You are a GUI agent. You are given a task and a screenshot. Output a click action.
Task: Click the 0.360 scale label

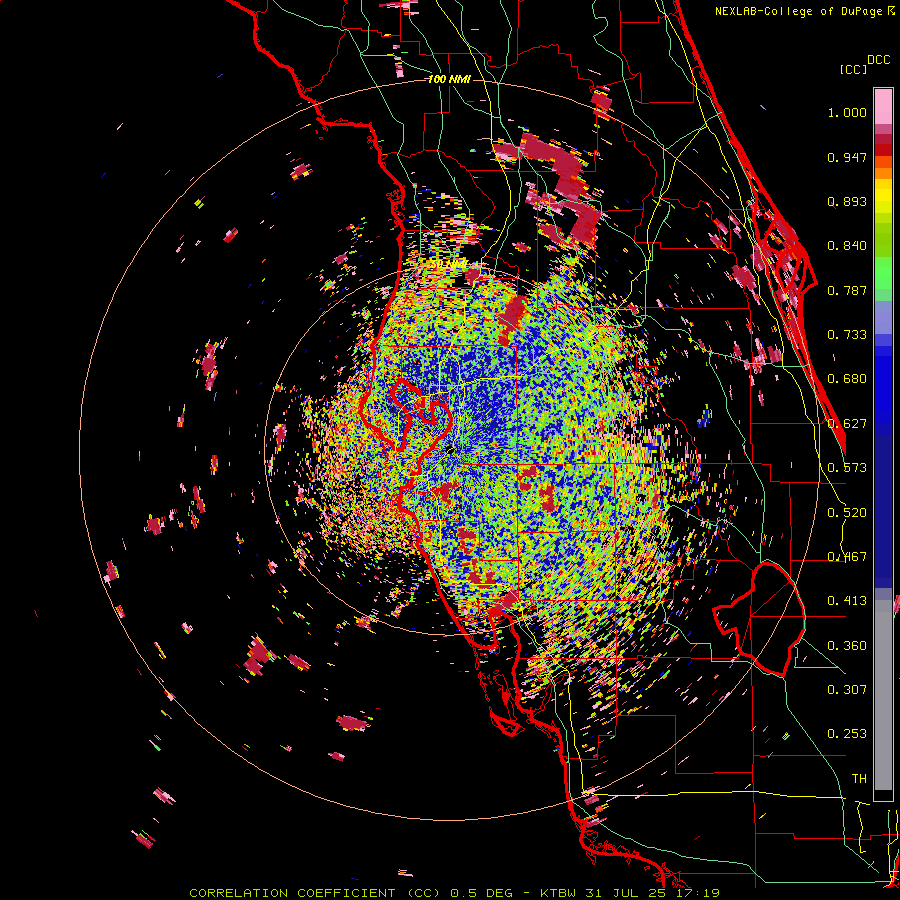847,646
